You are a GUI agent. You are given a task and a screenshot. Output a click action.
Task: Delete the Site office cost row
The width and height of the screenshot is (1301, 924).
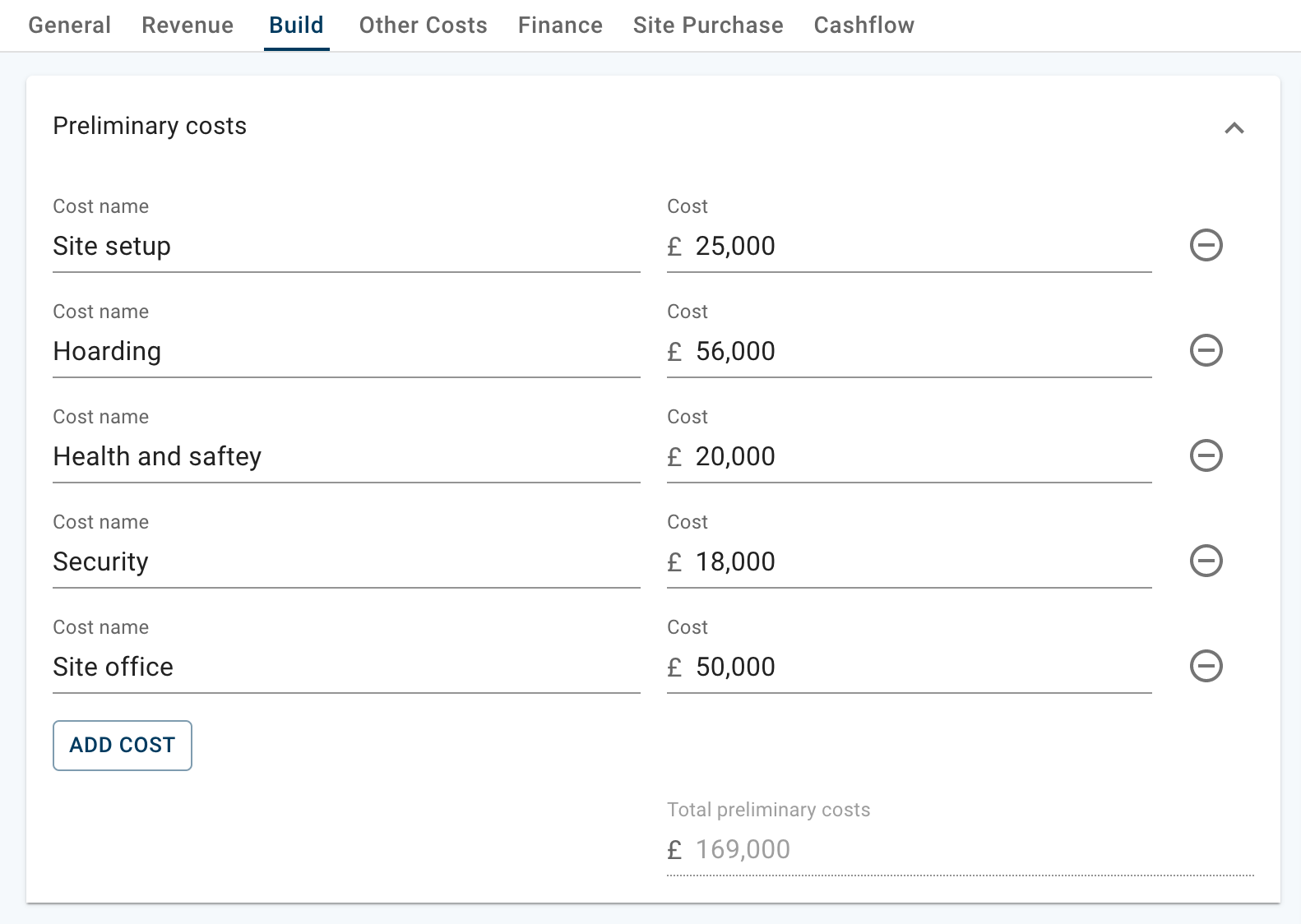[1206, 666]
